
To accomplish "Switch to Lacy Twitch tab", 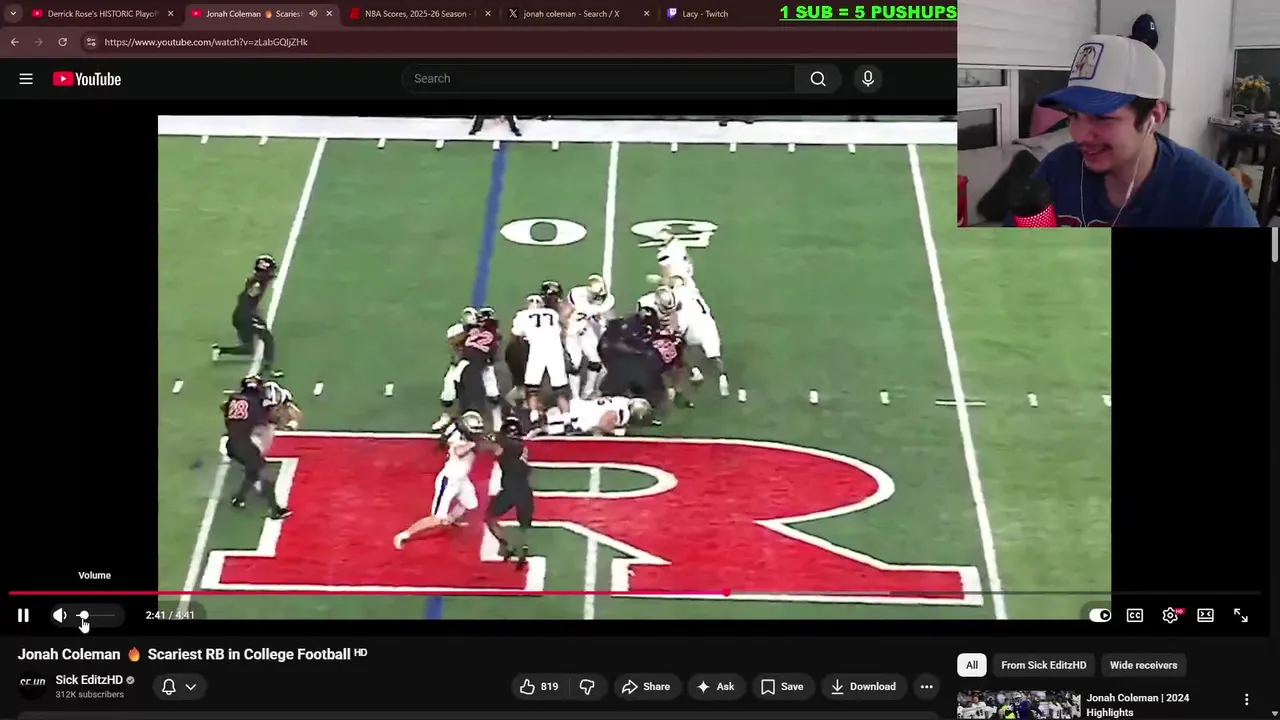I will 704,14.
